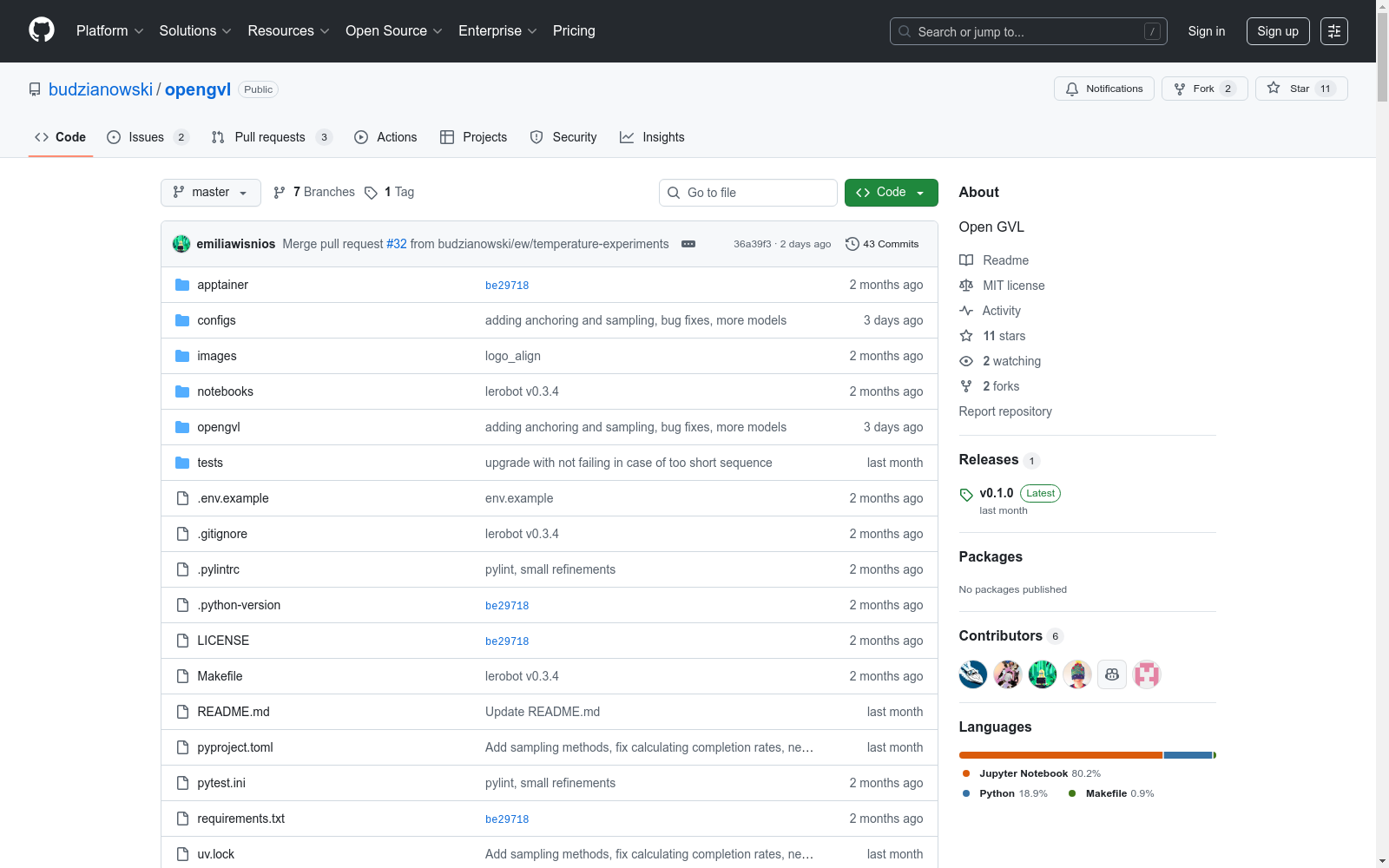Click the Notifications bell button
1389x868 pixels.
[x=1104, y=89]
